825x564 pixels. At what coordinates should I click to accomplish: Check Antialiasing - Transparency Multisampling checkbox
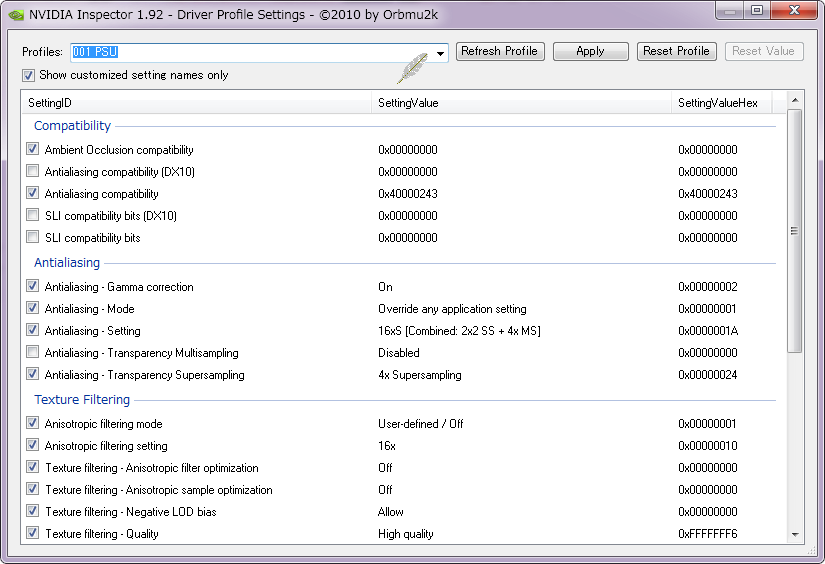point(33,352)
